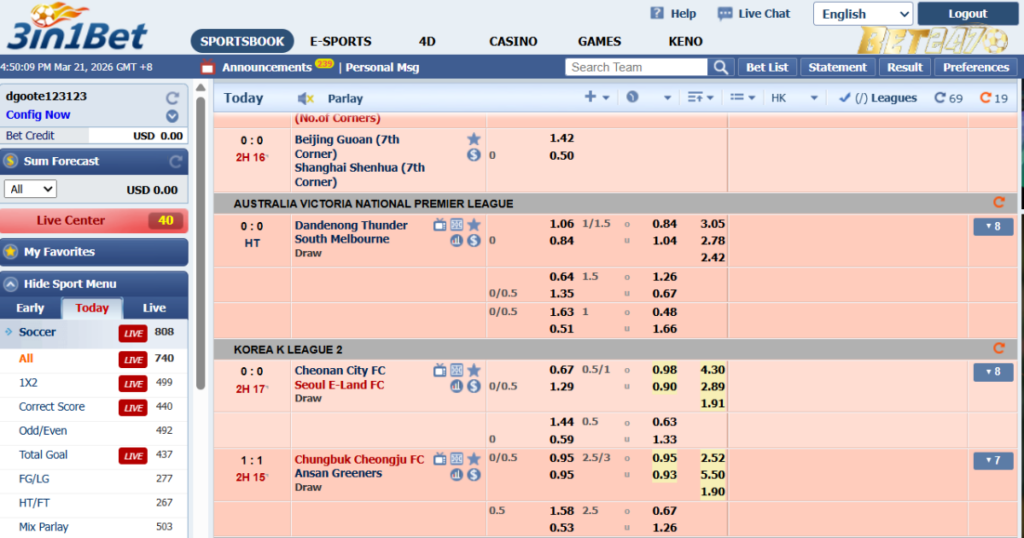Open the list view type dropdown
The image size is (1024, 538).
(742, 97)
